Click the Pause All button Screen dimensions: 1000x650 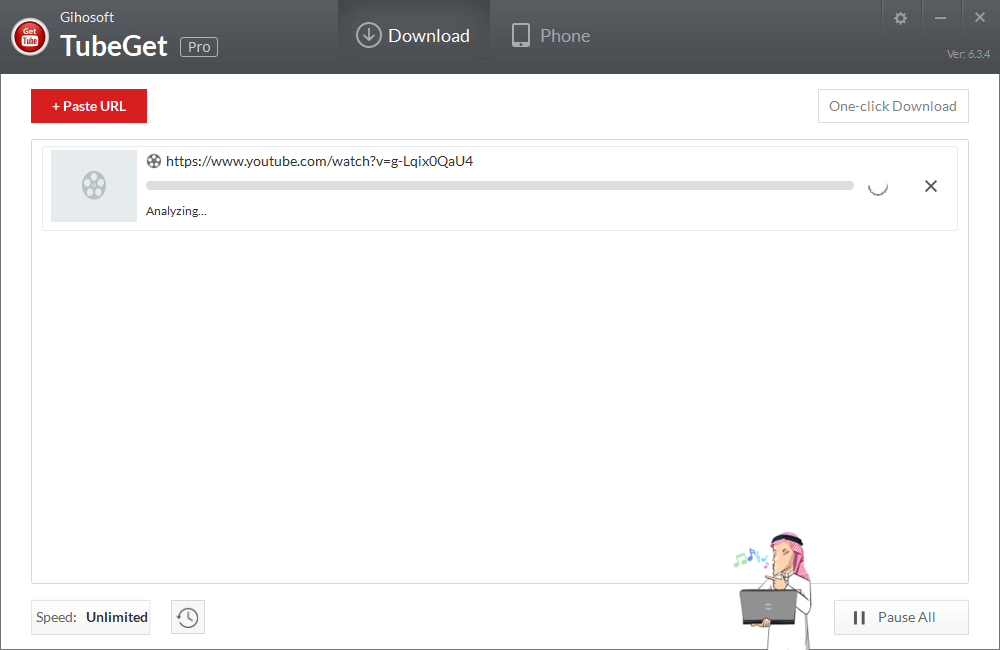point(901,617)
